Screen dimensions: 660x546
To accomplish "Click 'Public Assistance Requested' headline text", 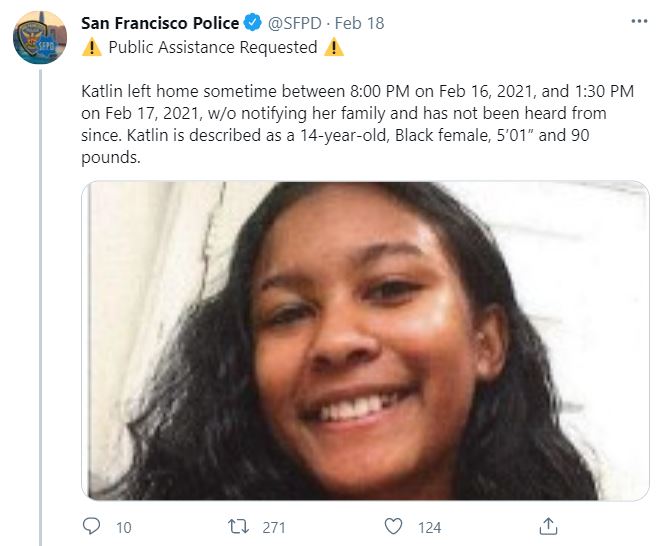I will [x=212, y=47].
